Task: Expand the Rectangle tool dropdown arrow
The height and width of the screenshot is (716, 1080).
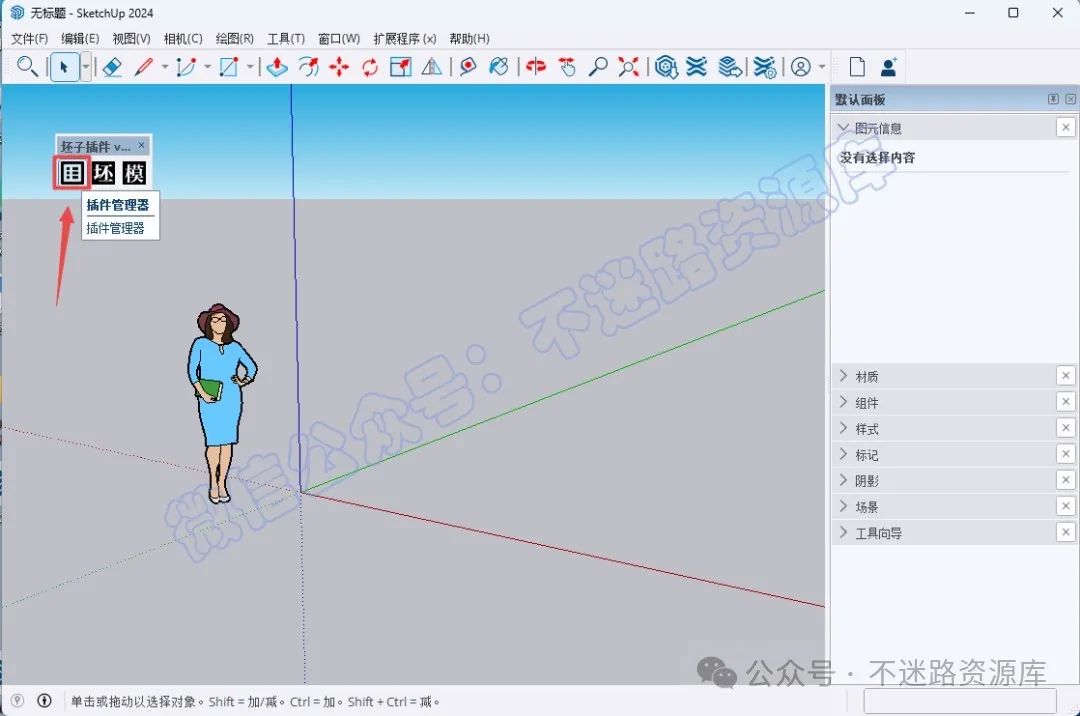Action: pyautogui.click(x=250, y=67)
